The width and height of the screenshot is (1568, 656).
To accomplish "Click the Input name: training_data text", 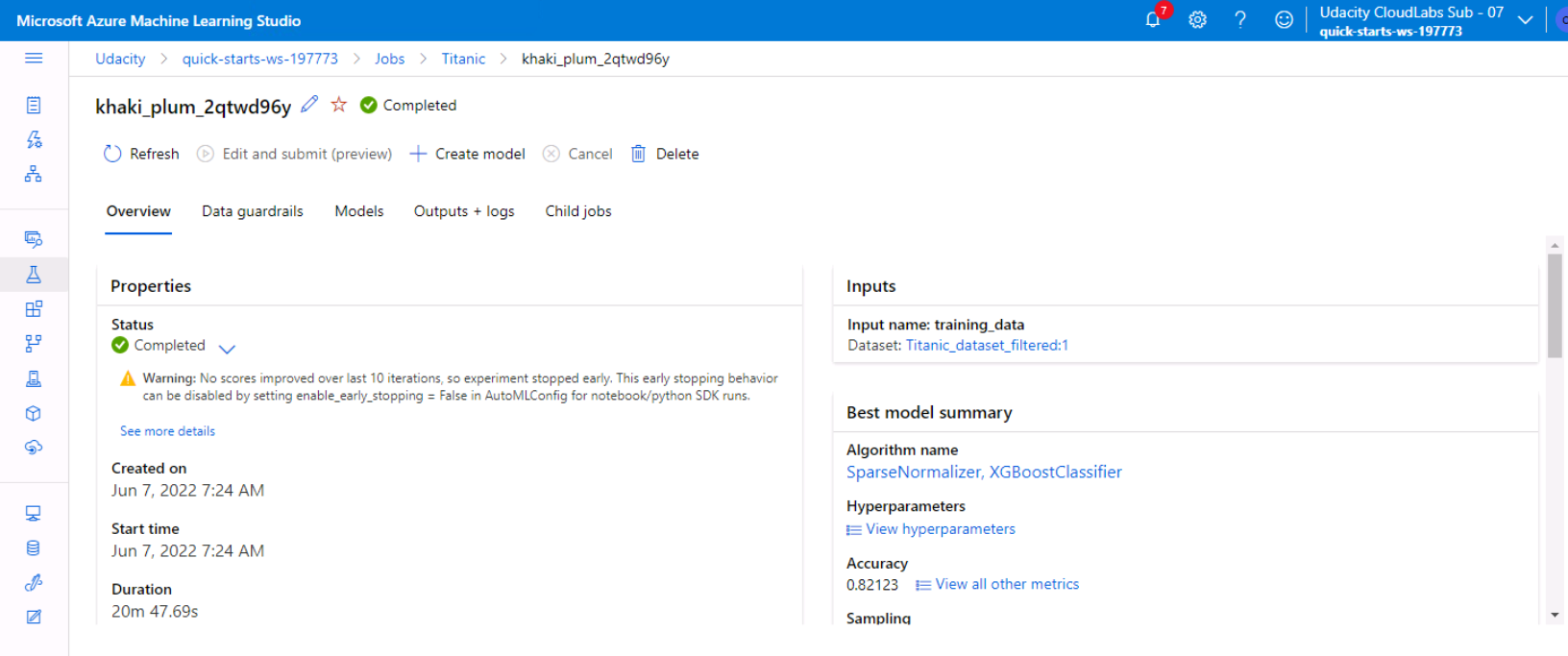I will 936,325.
